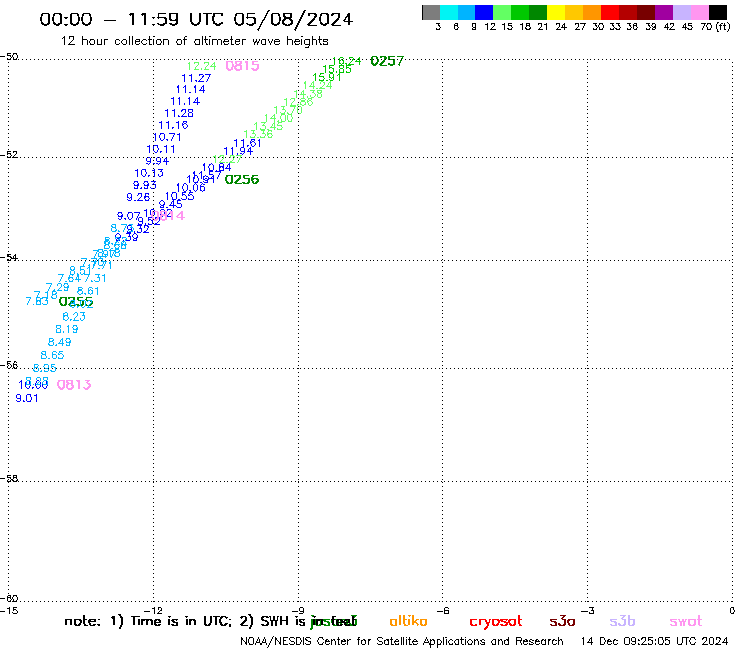Click the '-3' longitude axis label
Screen dimensions: 740x650
point(588,611)
